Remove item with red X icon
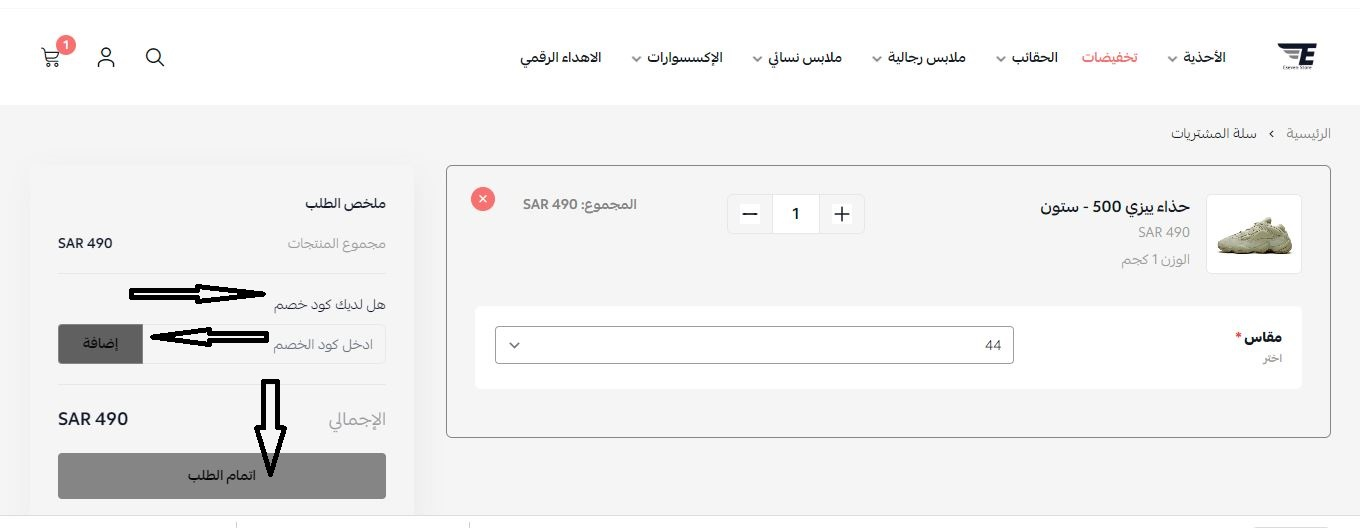This screenshot has width=1360, height=528. pyautogui.click(x=483, y=199)
